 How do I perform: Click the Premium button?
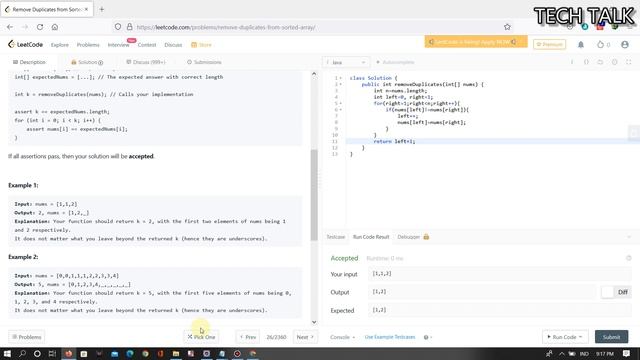(x=549, y=44)
